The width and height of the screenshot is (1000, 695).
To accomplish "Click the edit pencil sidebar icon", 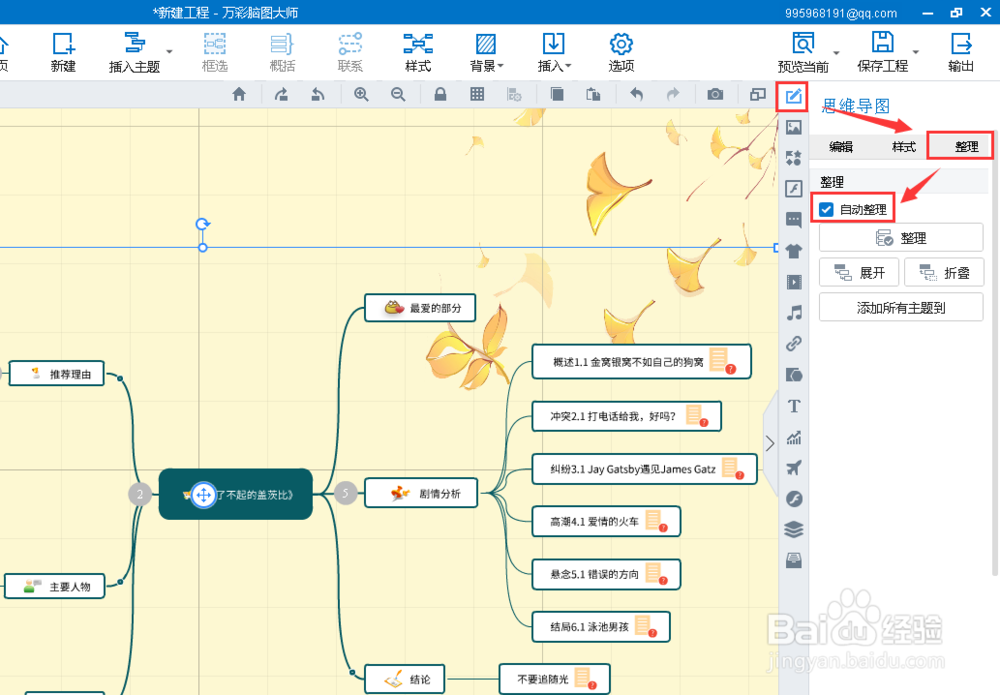I will (x=793, y=97).
